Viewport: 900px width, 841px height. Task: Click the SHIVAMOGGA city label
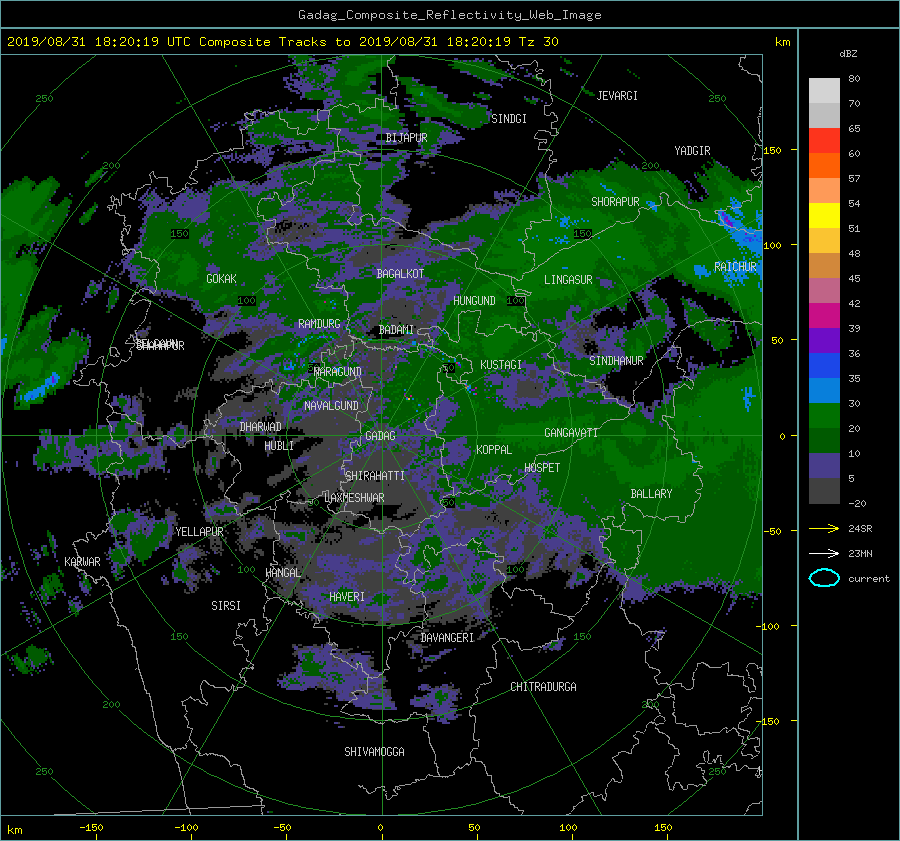click(374, 752)
